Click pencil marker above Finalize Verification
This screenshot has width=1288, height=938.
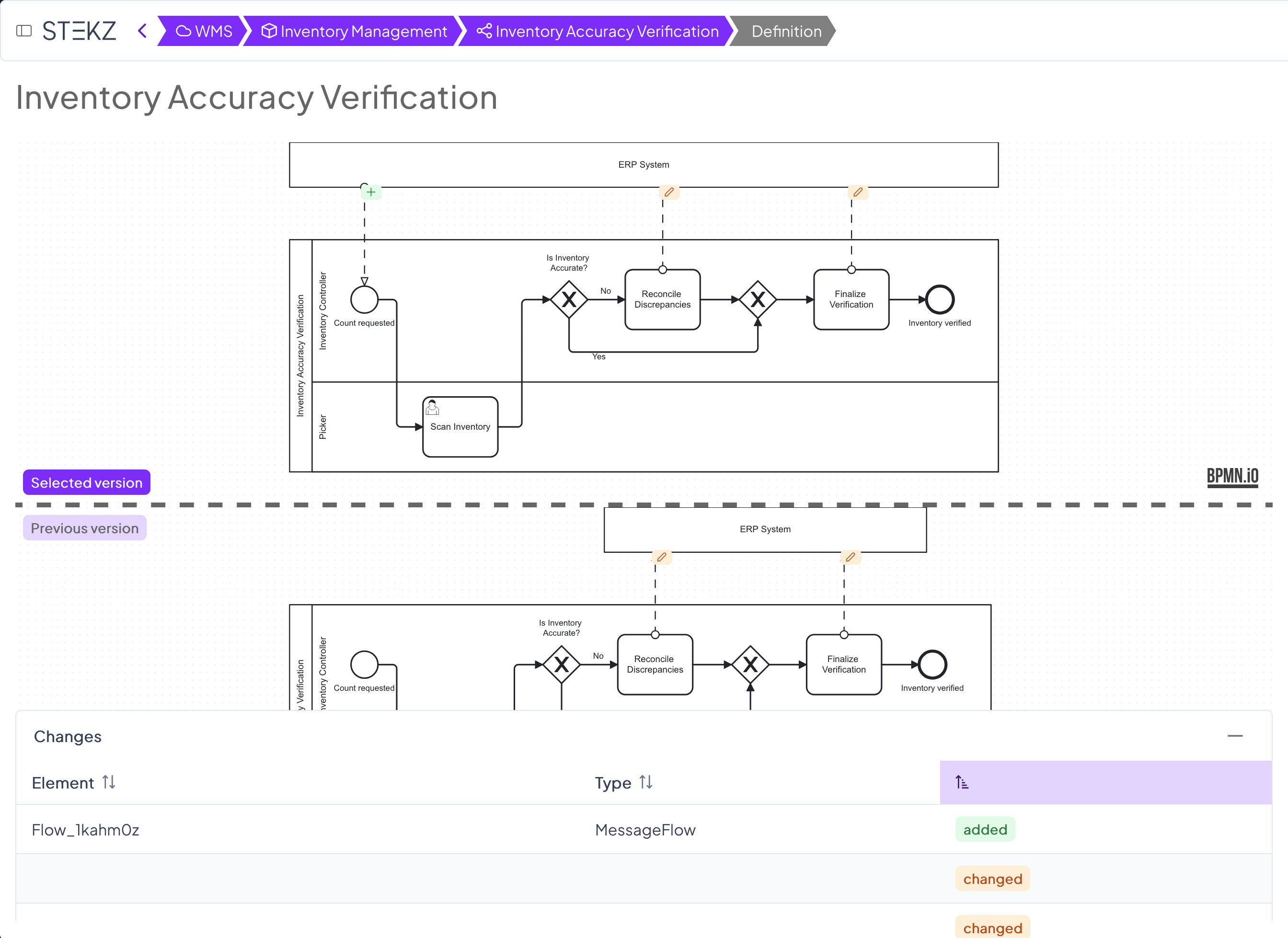[x=858, y=193]
